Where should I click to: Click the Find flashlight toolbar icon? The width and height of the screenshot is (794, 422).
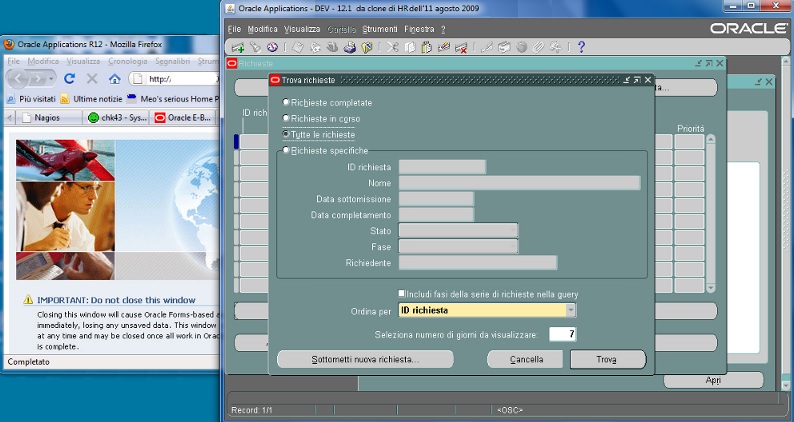click(x=255, y=47)
